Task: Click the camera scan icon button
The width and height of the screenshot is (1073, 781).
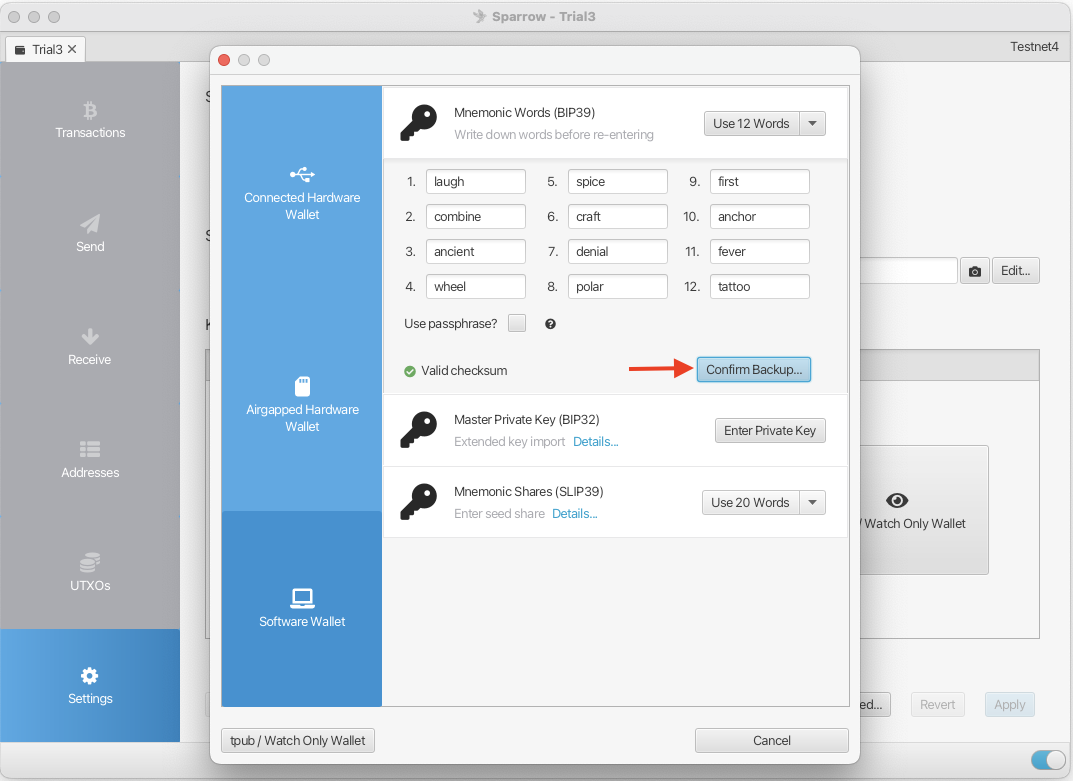Action: pyautogui.click(x=975, y=271)
